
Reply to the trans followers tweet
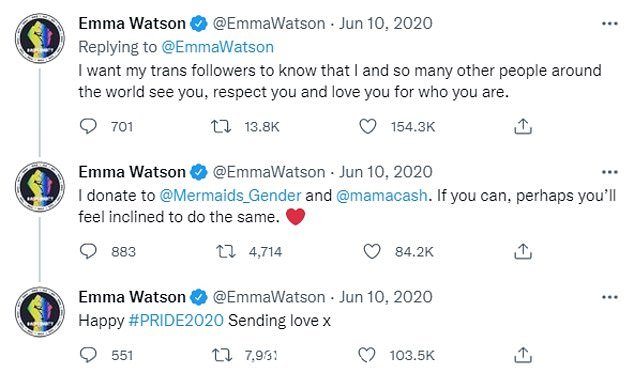[88, 127]
